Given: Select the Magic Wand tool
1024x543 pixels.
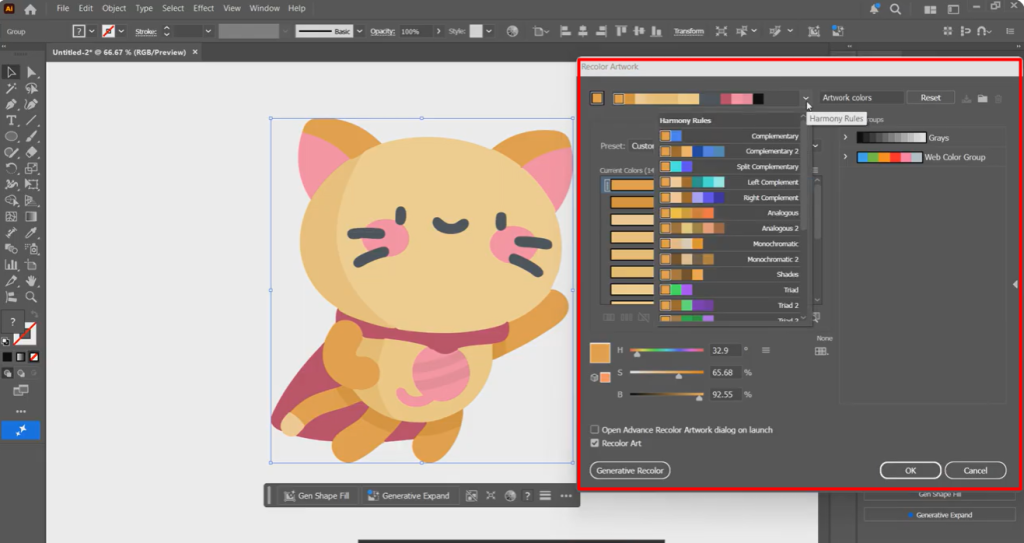Looking at the screenshot, I should [x=11, y=88].
